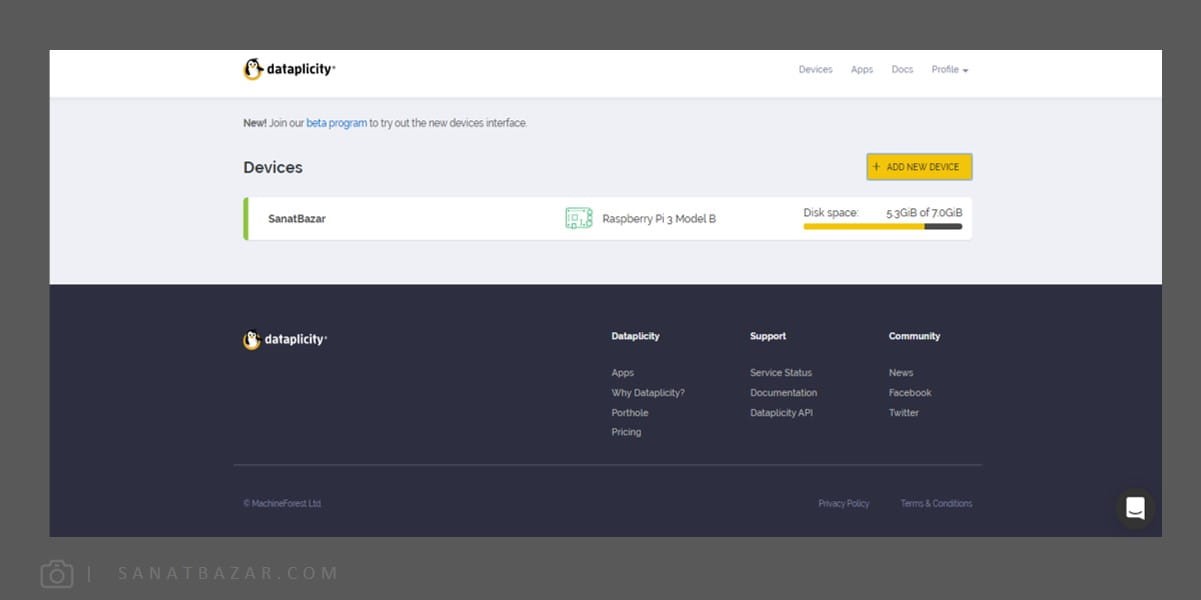This screenshot has height=600, width=1201.
Task: Follow the beta program link
Action: point(336,123)
